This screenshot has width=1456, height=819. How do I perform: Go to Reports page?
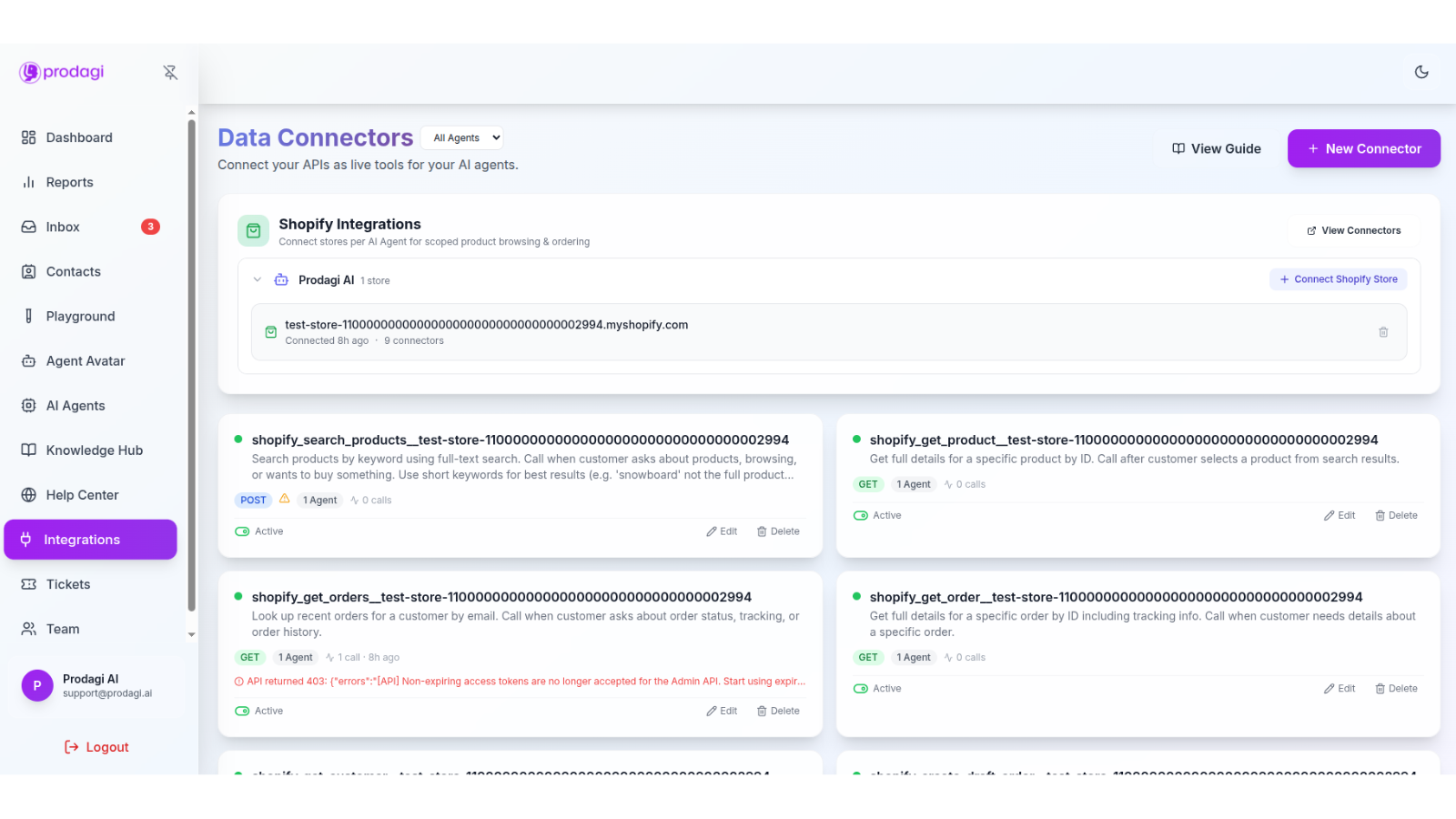click(91, 182)
